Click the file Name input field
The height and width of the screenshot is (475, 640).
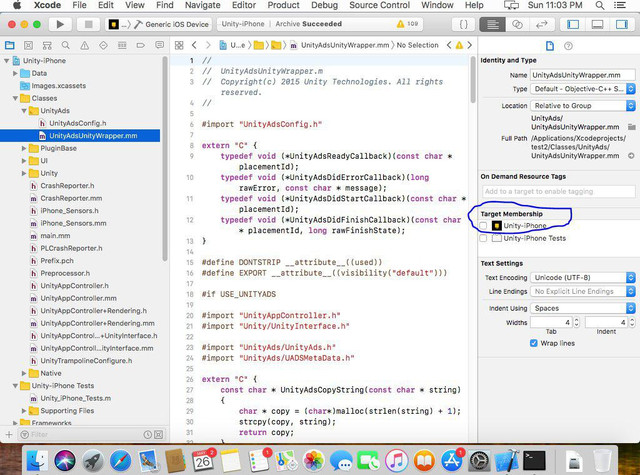(x=582, y=75)
